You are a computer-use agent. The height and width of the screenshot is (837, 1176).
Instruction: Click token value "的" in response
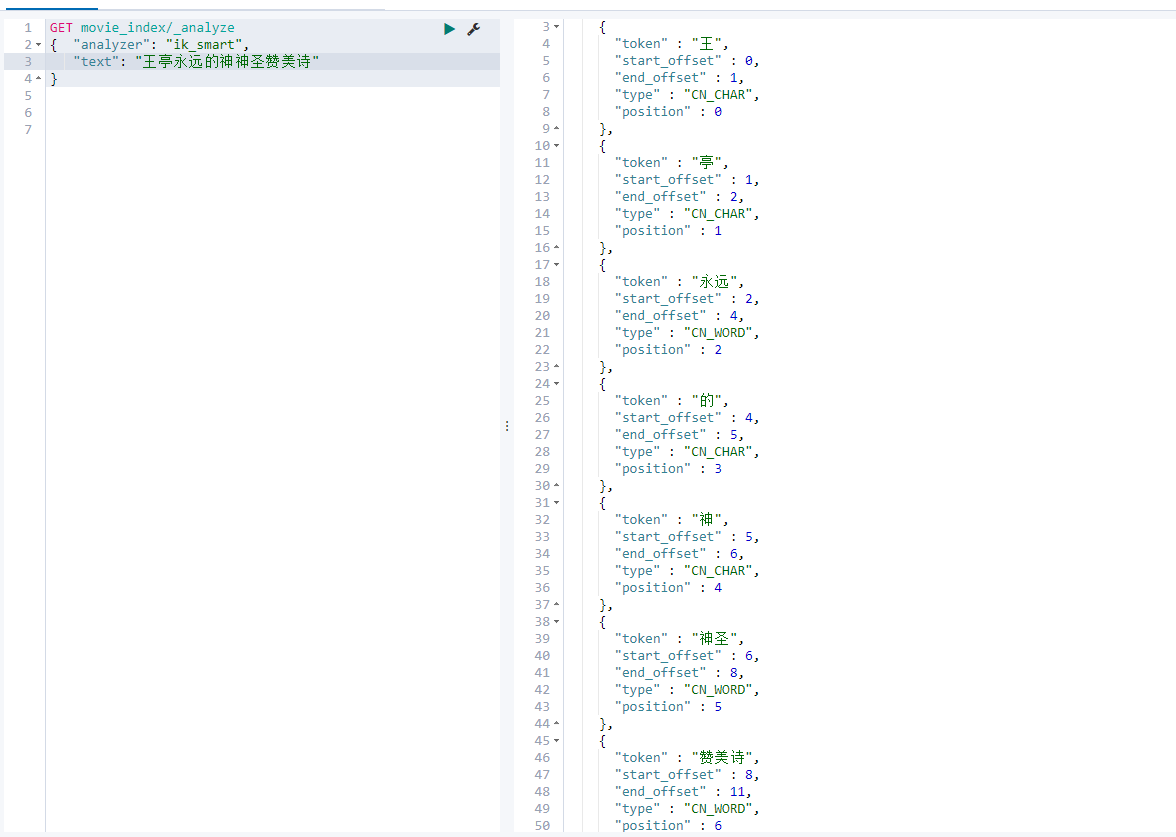706,401
